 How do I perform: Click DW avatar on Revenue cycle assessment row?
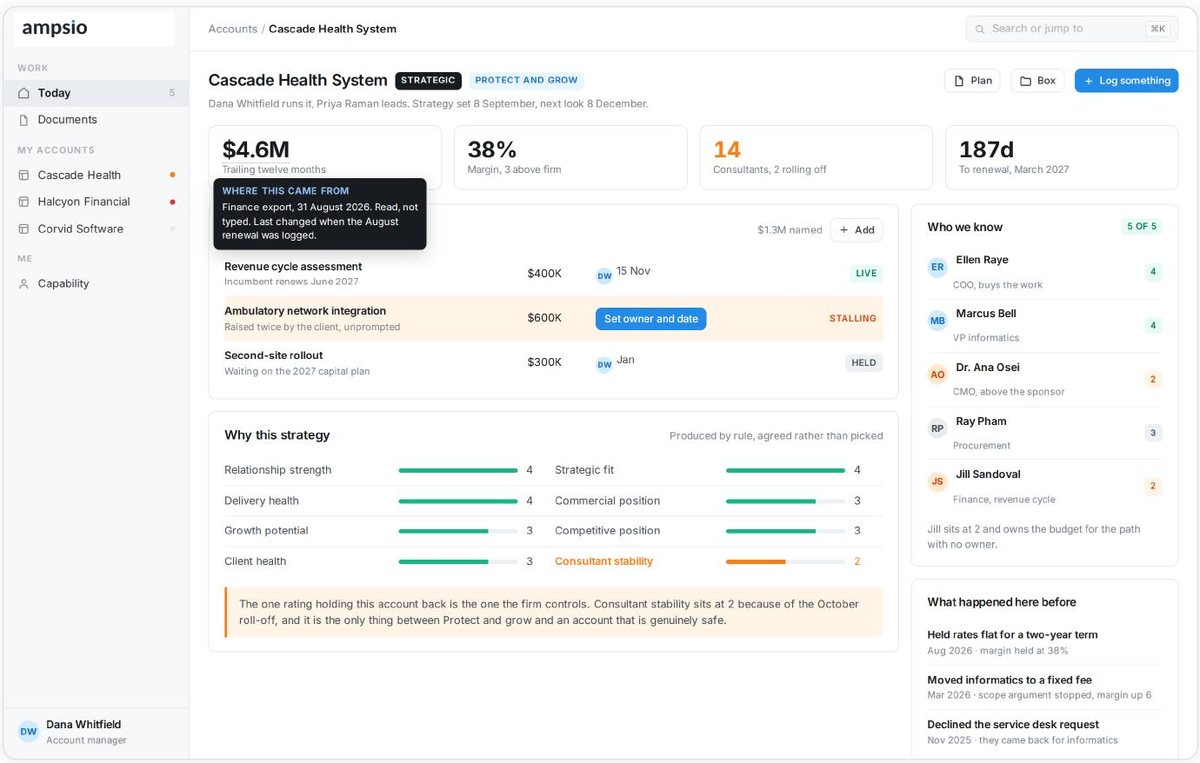pyautogui.click(x=604, y=276)
